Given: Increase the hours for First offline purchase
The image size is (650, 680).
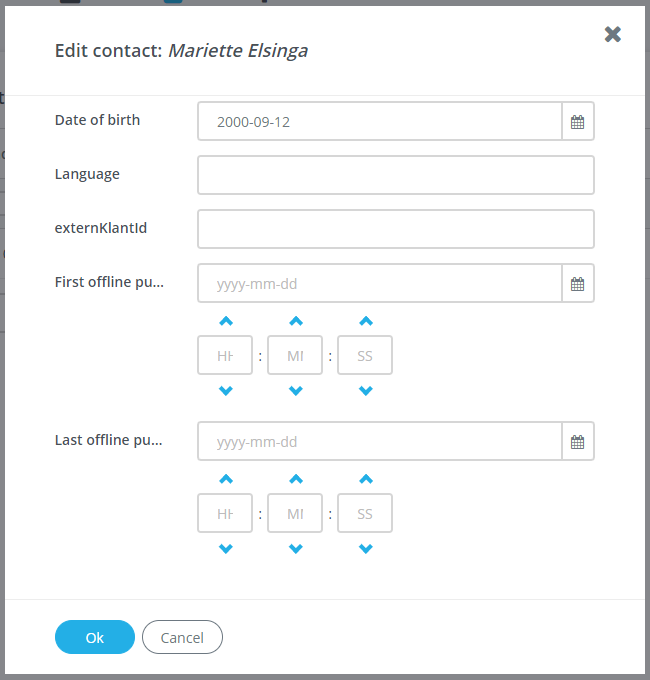Looking at the screenshot, I should (226, 322).
